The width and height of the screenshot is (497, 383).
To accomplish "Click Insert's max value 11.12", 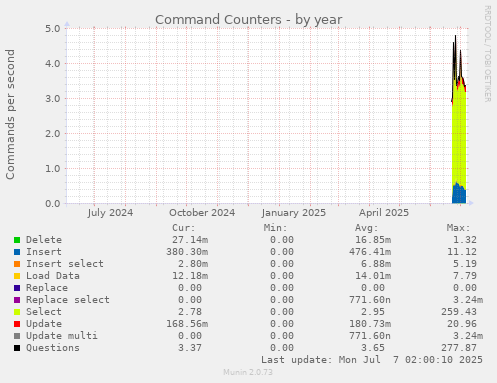I will tap(462, 252).
